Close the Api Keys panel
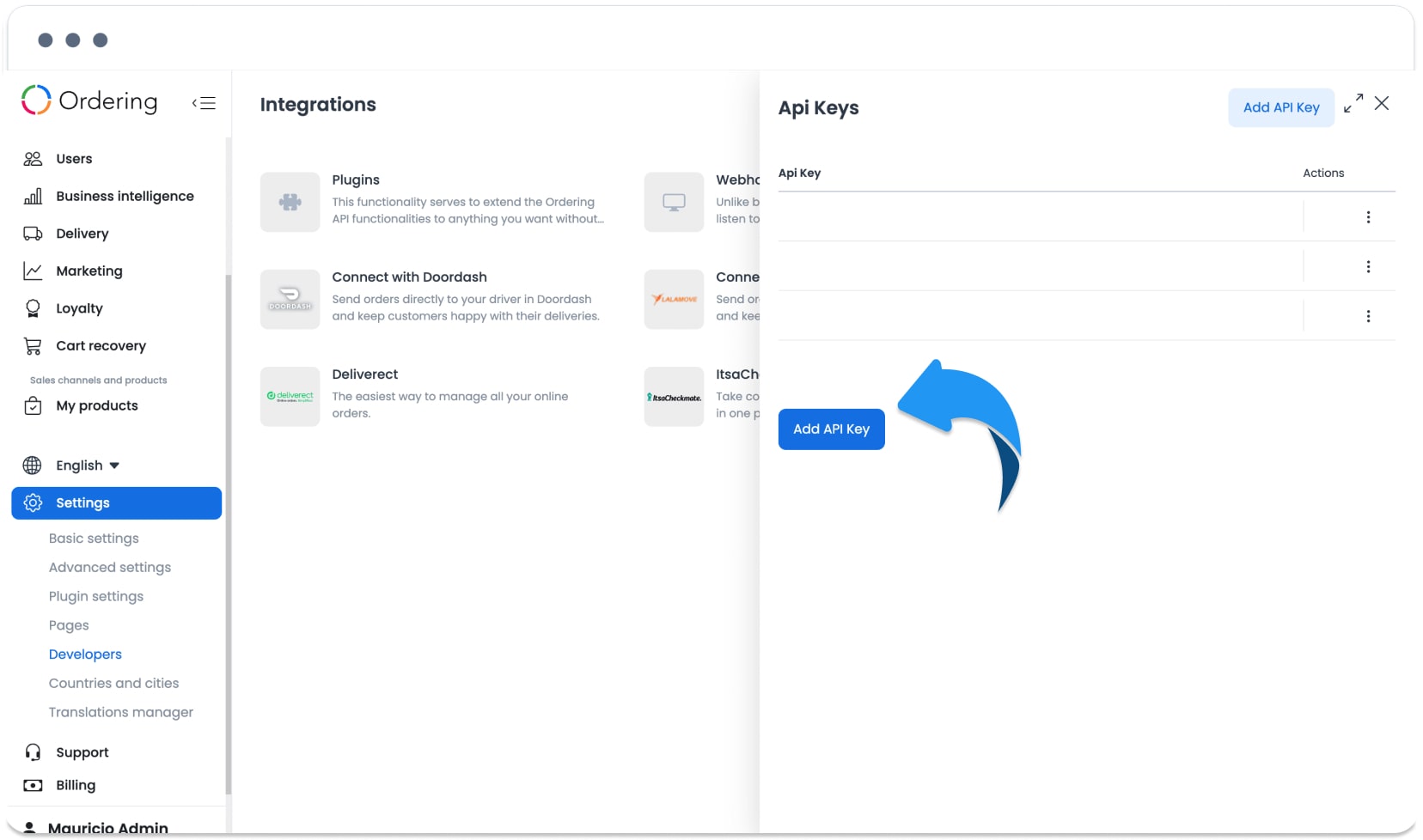This screenshot has width=1423, height=840. pyautogui.click(x=1382, y=103)
